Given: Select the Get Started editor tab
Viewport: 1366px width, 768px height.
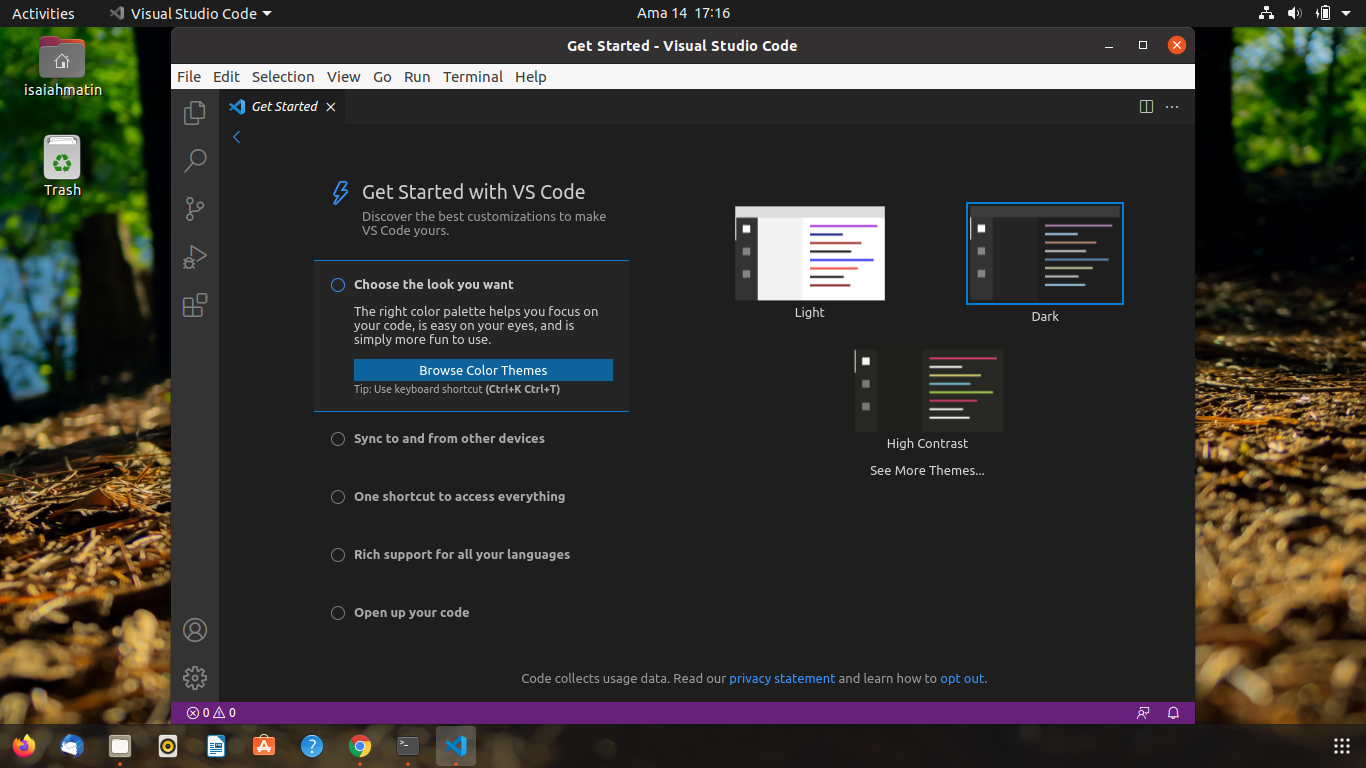Looking at the screenshot, I should pos(283,107).
